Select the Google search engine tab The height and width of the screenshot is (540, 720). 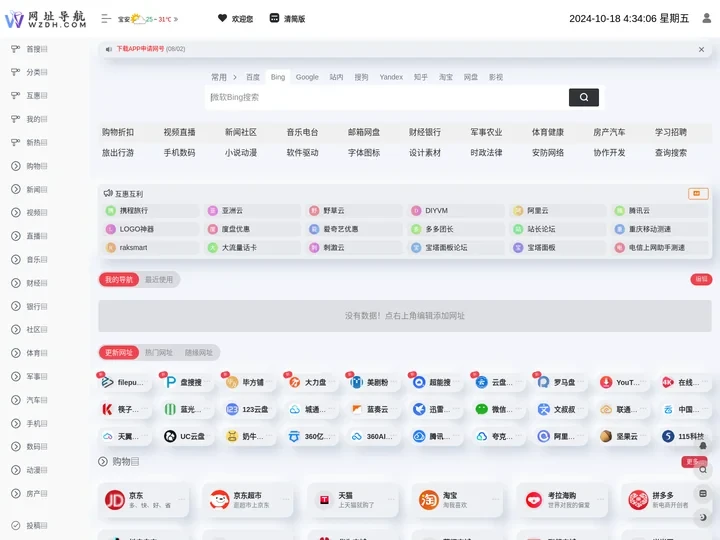(x=307, y=77)
